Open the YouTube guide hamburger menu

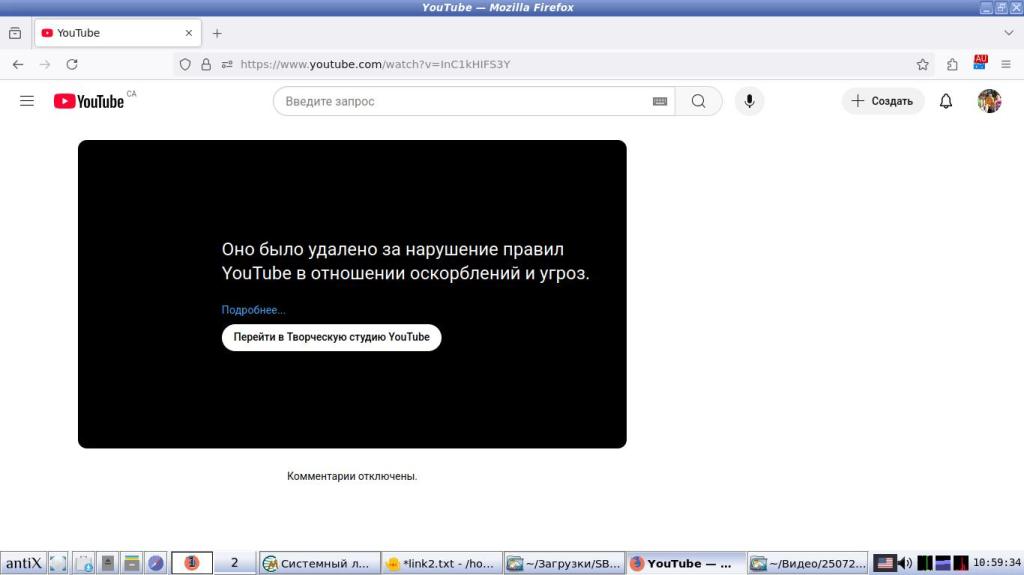point(27,101)
